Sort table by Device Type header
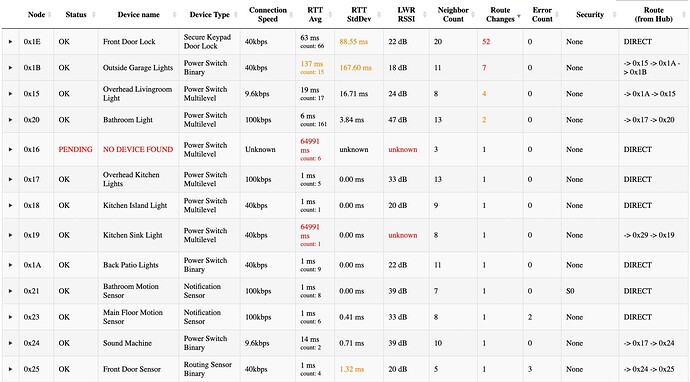690x382 pixels. pos(209,15)
